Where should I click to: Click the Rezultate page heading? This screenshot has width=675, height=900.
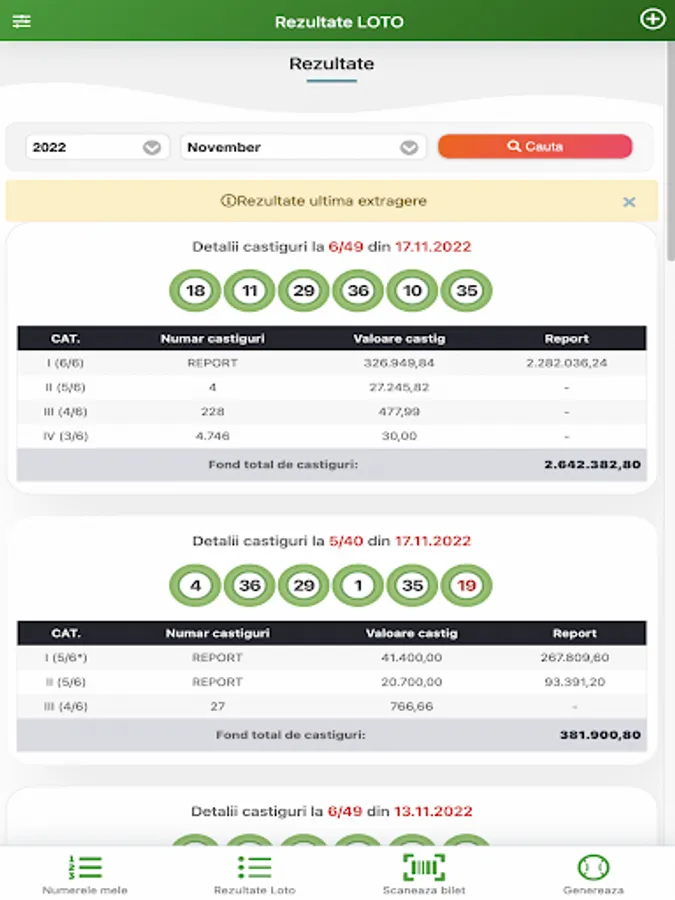332,64
